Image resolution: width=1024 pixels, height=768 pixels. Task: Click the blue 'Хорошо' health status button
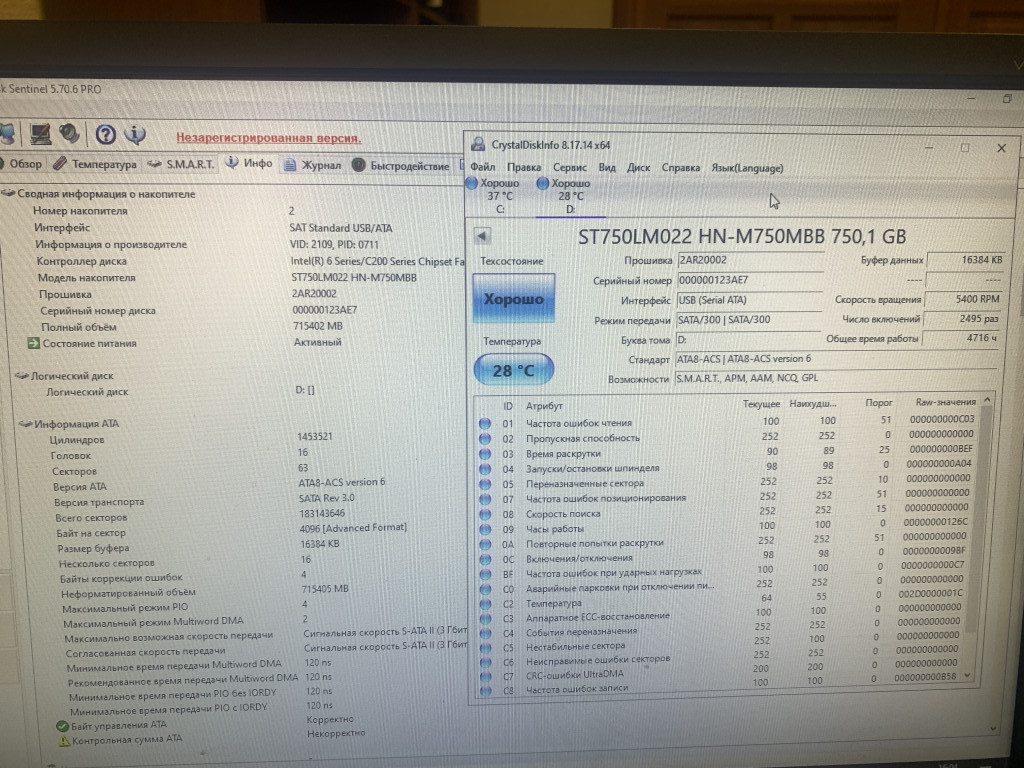pos(514,298)
